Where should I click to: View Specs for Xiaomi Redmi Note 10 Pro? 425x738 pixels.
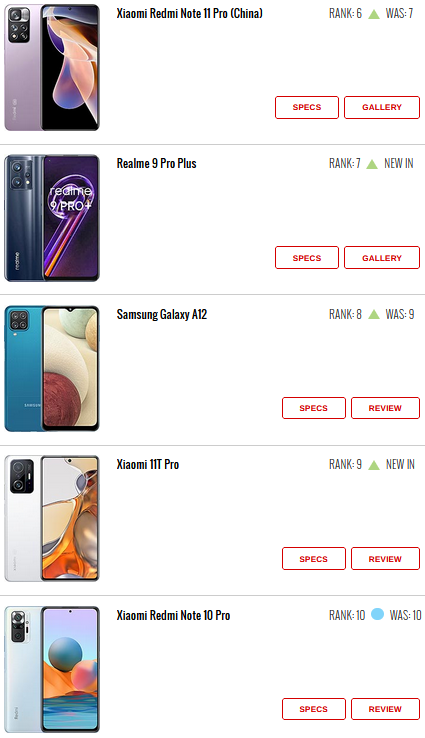(x=314, y=709)
